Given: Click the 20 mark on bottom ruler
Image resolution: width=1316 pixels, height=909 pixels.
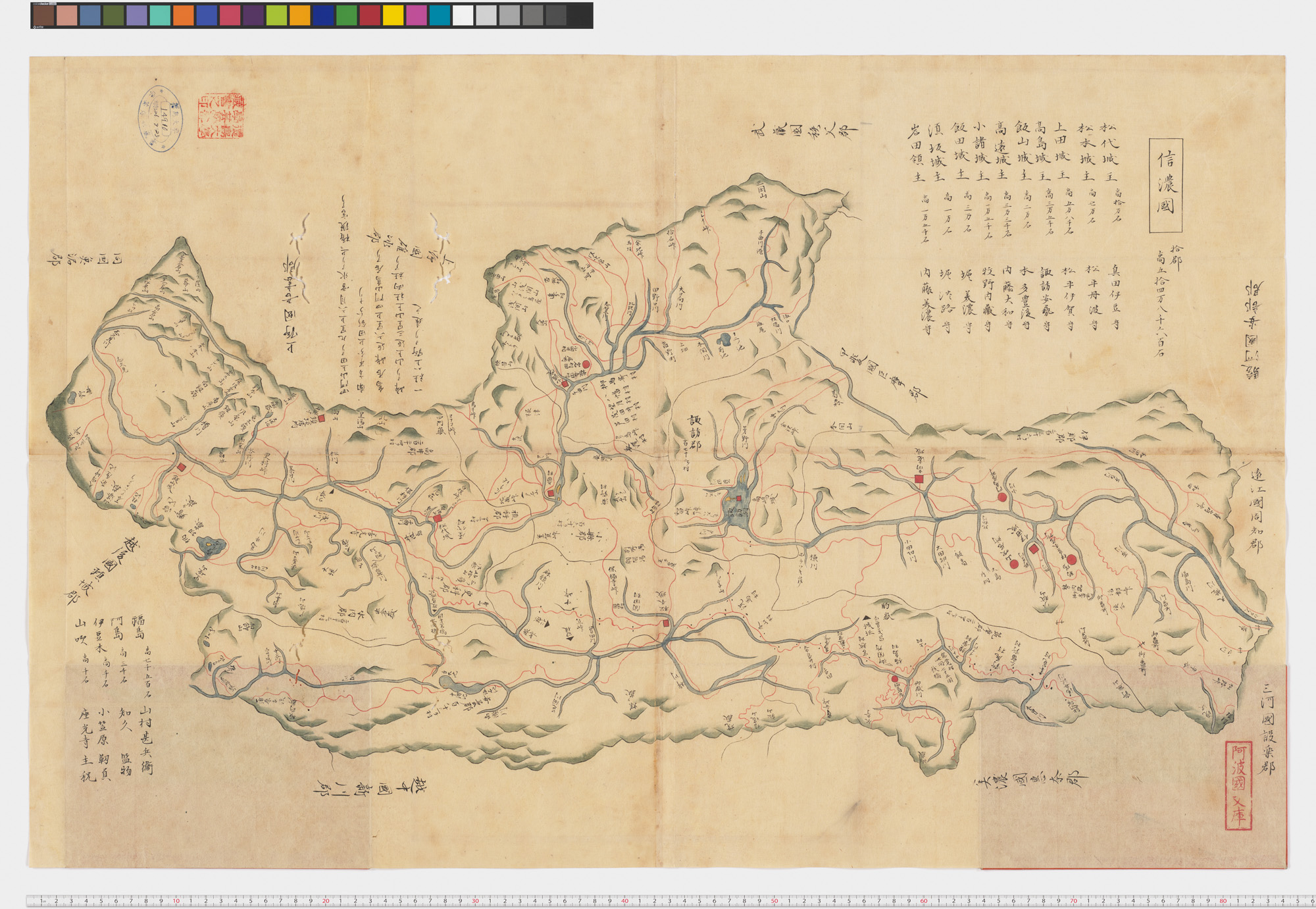Looking at the screenshot, I should 326,900.
